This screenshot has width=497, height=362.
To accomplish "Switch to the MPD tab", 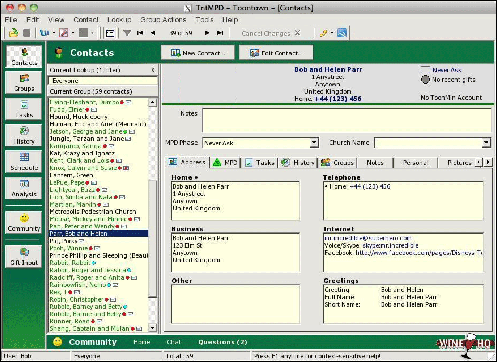I will point(225,162).
